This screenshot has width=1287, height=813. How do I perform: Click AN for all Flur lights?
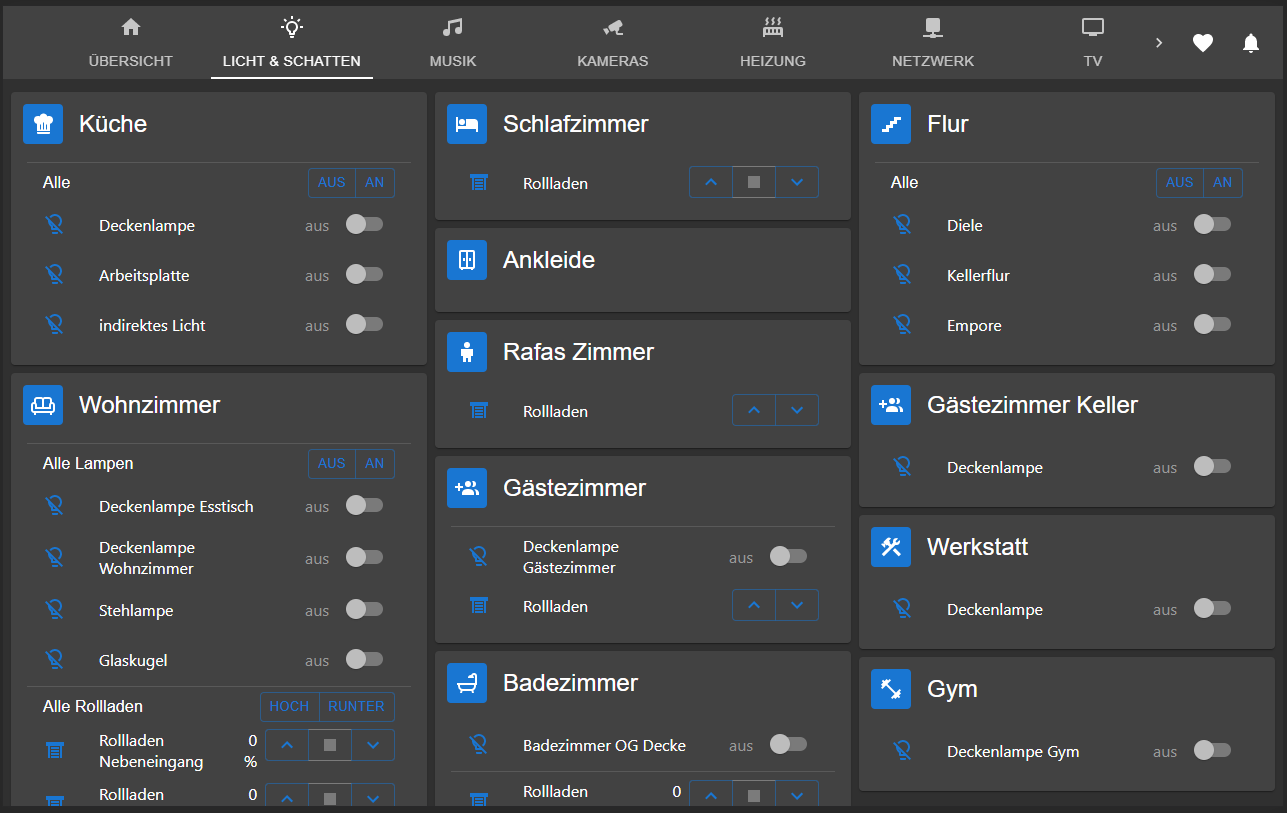pos(1223,183)
